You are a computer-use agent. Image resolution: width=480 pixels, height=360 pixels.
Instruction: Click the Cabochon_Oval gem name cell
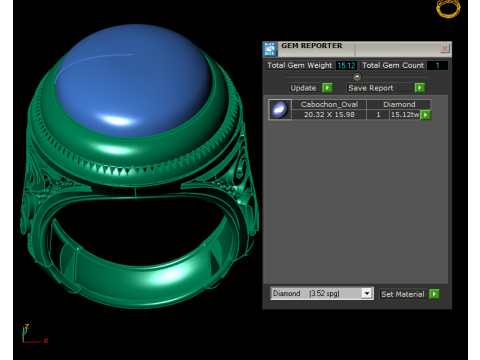[329, 104]
